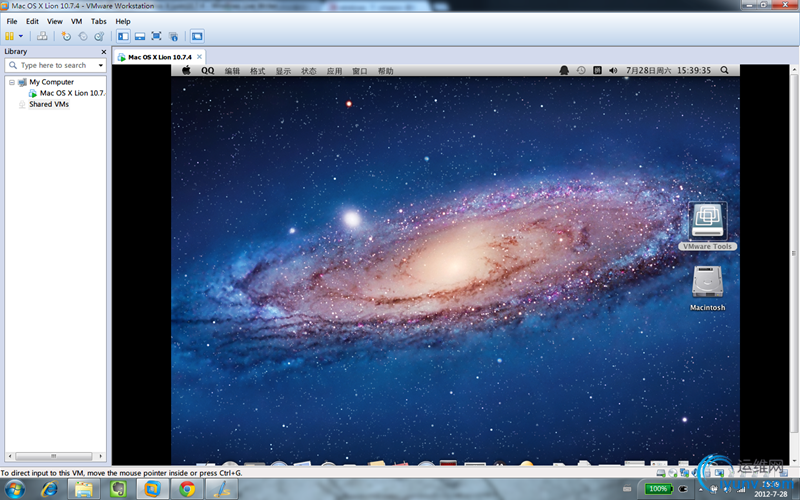Open the 帮助 menu in guest
The image size is (800, 500).
(385, 71)
